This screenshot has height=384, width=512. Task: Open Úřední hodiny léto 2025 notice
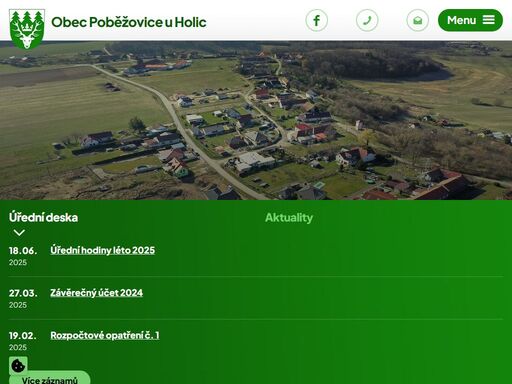pos(103,250)
